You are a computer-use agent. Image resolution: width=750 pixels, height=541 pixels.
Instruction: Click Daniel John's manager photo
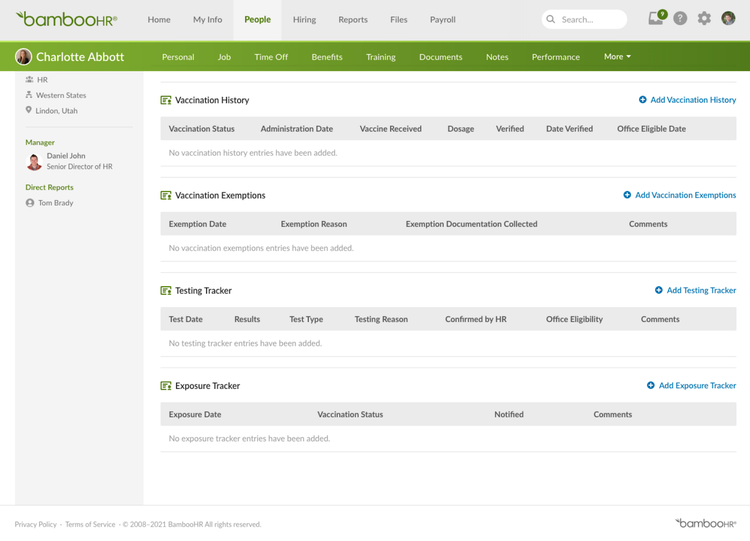click(x=34, y=162)
